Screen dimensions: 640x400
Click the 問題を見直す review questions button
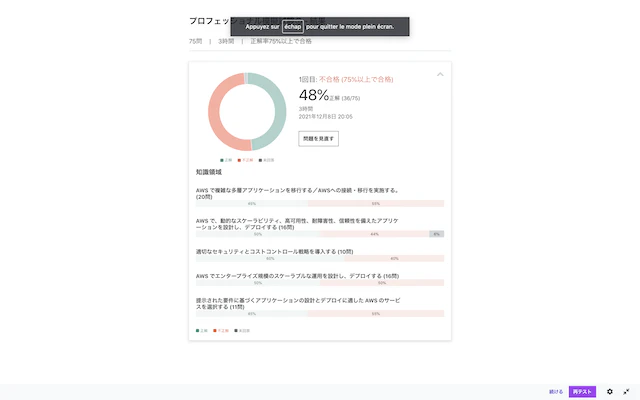click(318, 139)
